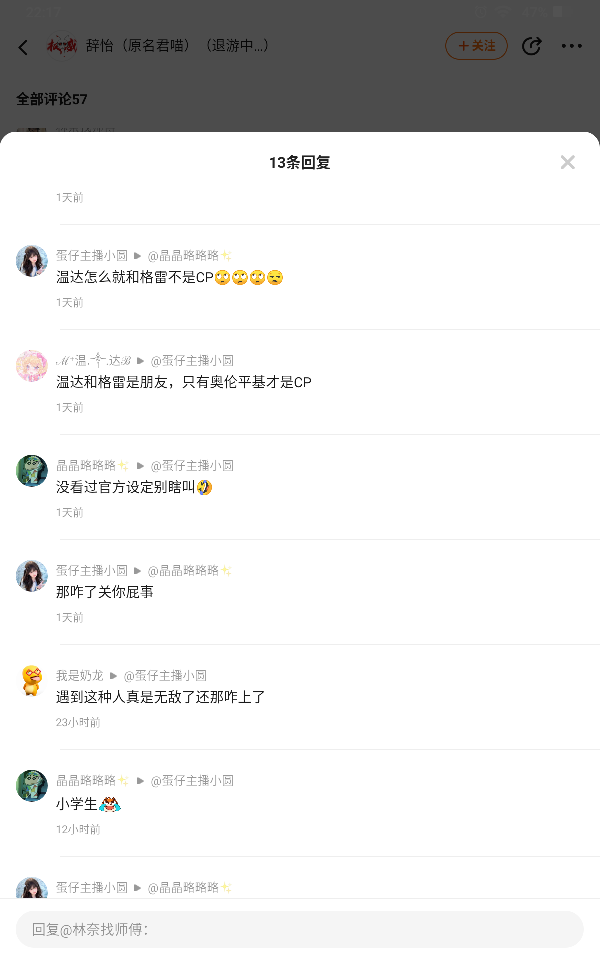600x960 pixels.
Task: Tap the comment 温达和格雷是朋友，只有奥伦平基才是CP
Action: point(184,382)
